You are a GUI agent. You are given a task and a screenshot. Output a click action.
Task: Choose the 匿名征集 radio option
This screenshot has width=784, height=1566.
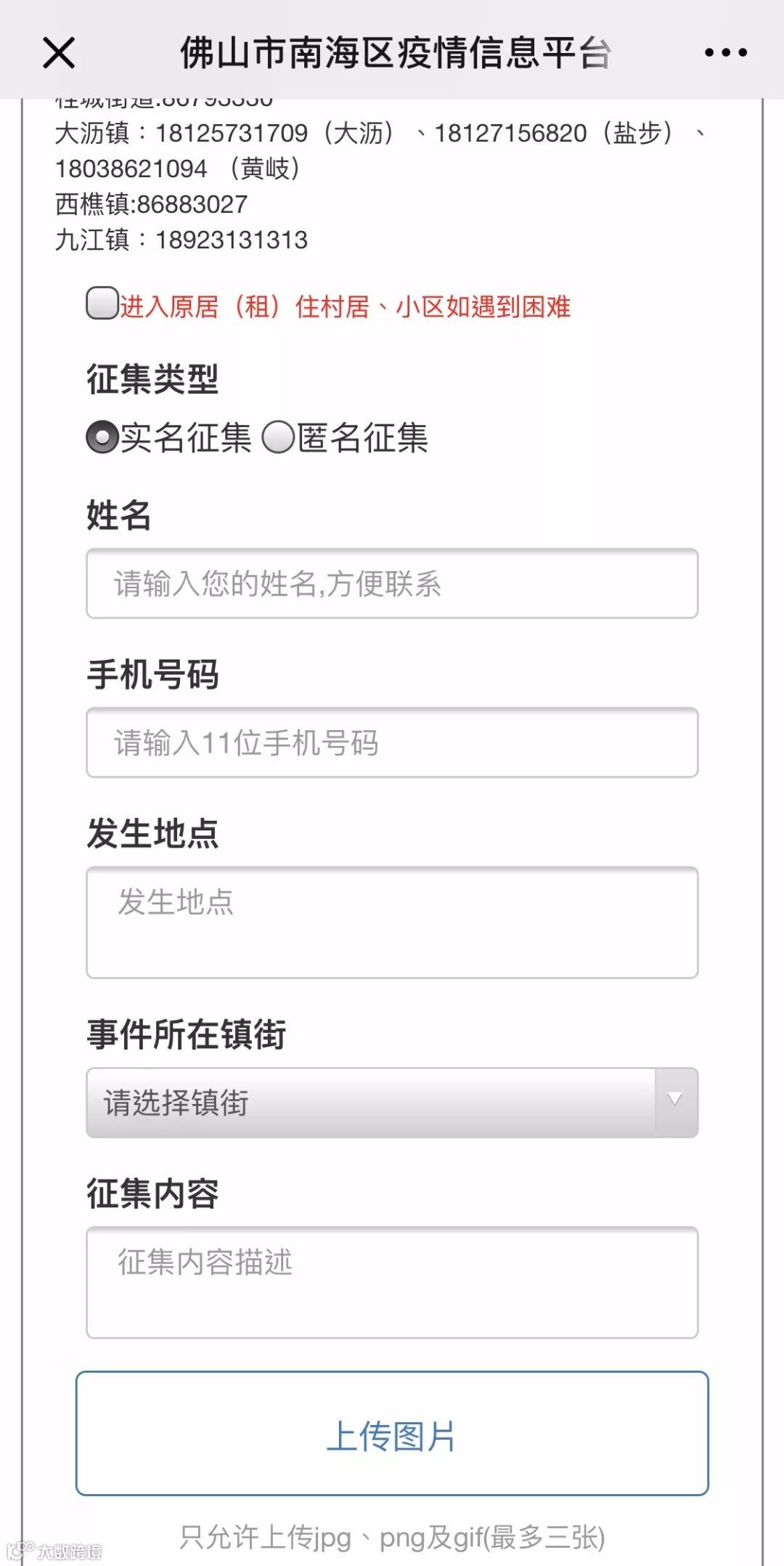tap(278, 438)
